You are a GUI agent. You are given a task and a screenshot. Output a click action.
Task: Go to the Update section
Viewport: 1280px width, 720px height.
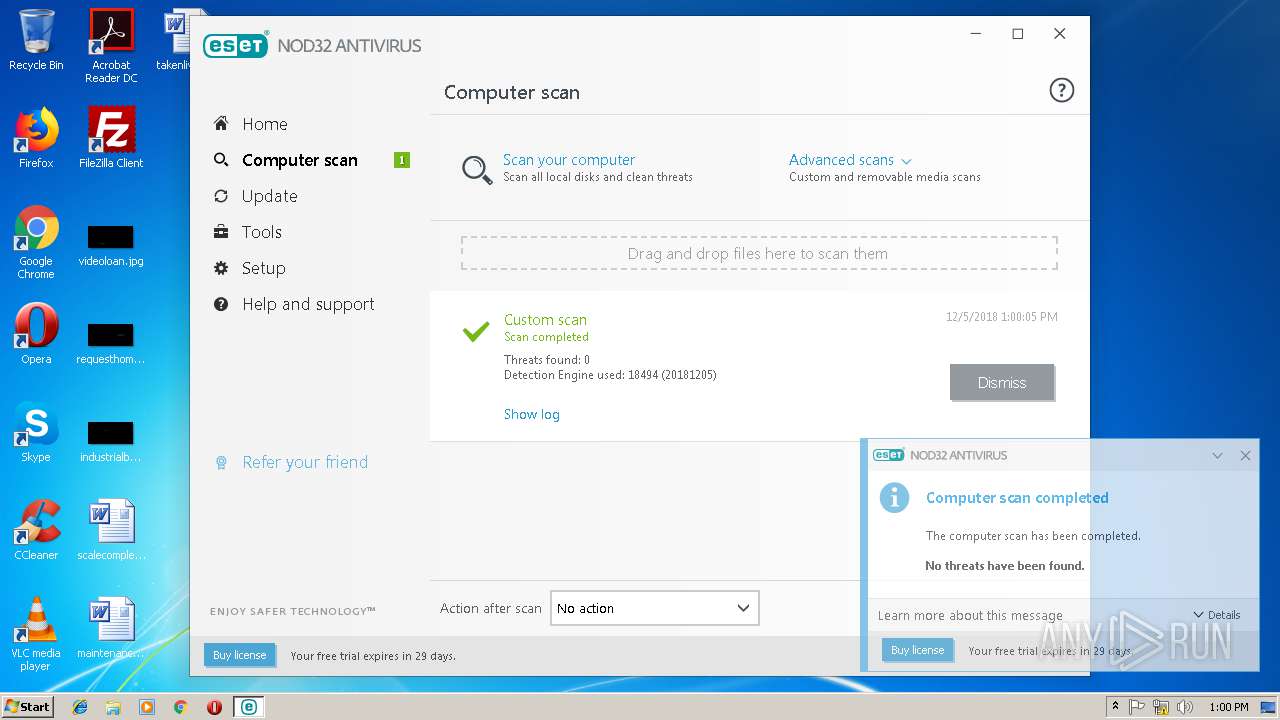tap(269, 196)
